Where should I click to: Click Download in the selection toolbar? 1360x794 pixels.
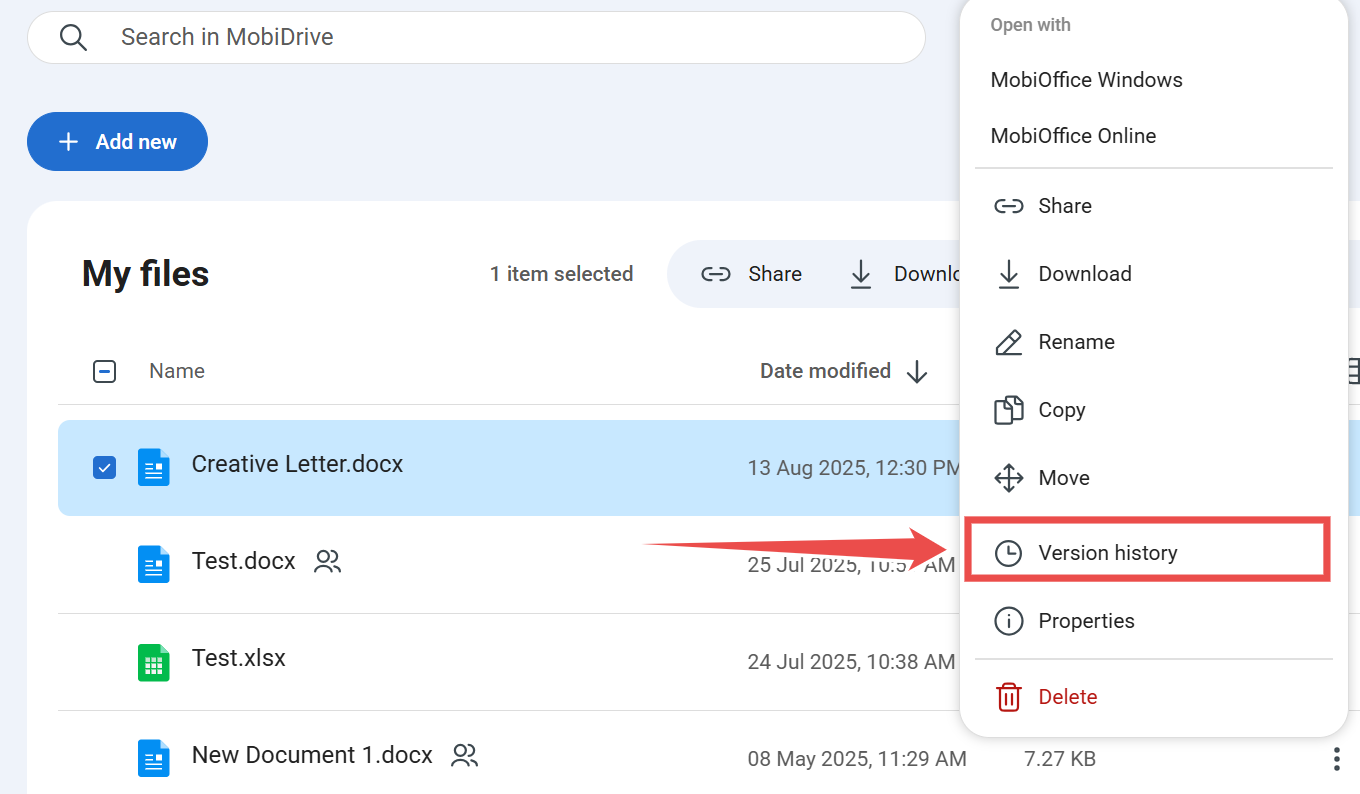click(x=905, y=274)
